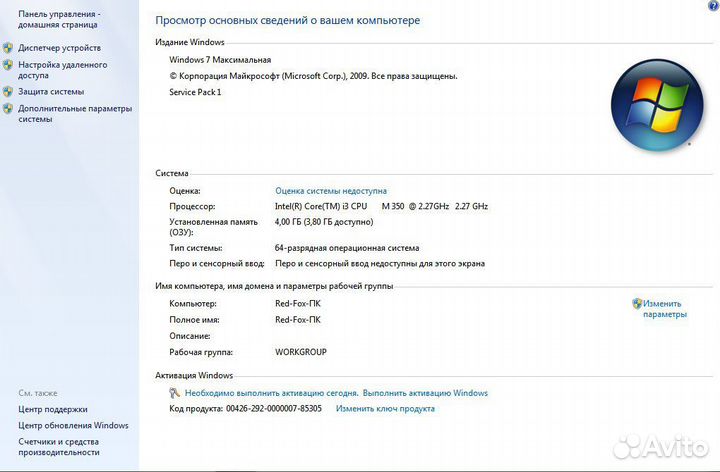Click WORKGROUP workgroup value

301,352
